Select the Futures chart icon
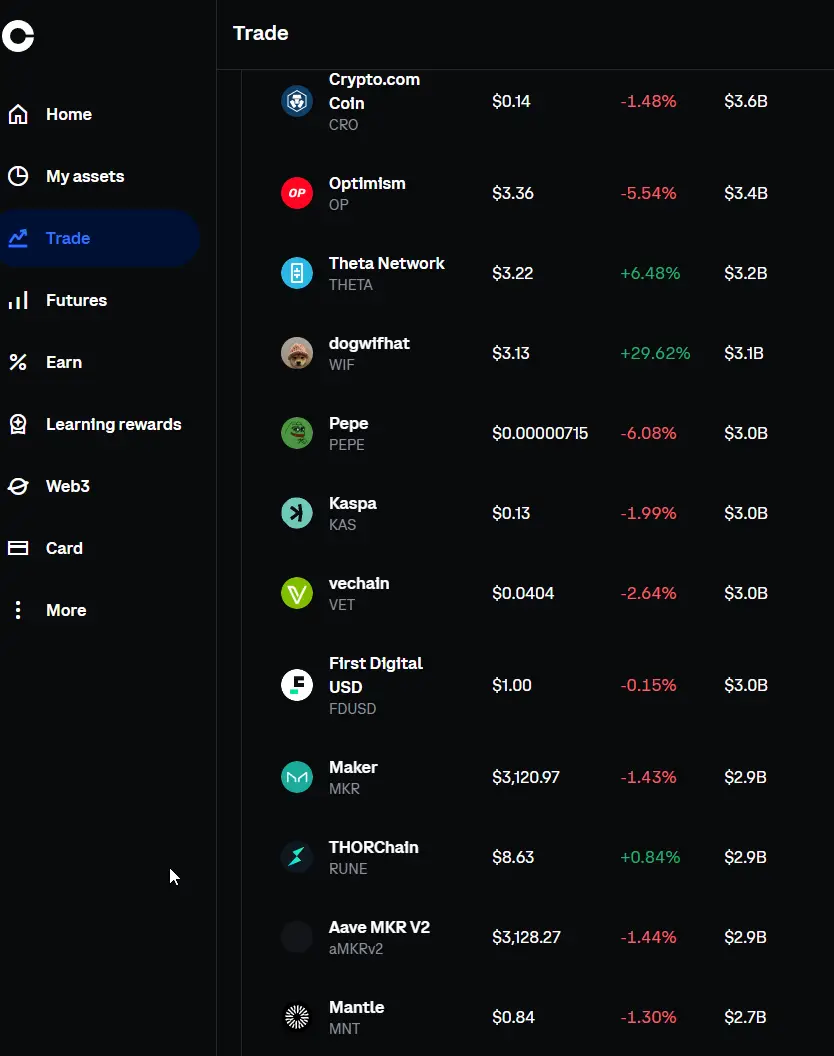 click(x=17, y=300)
